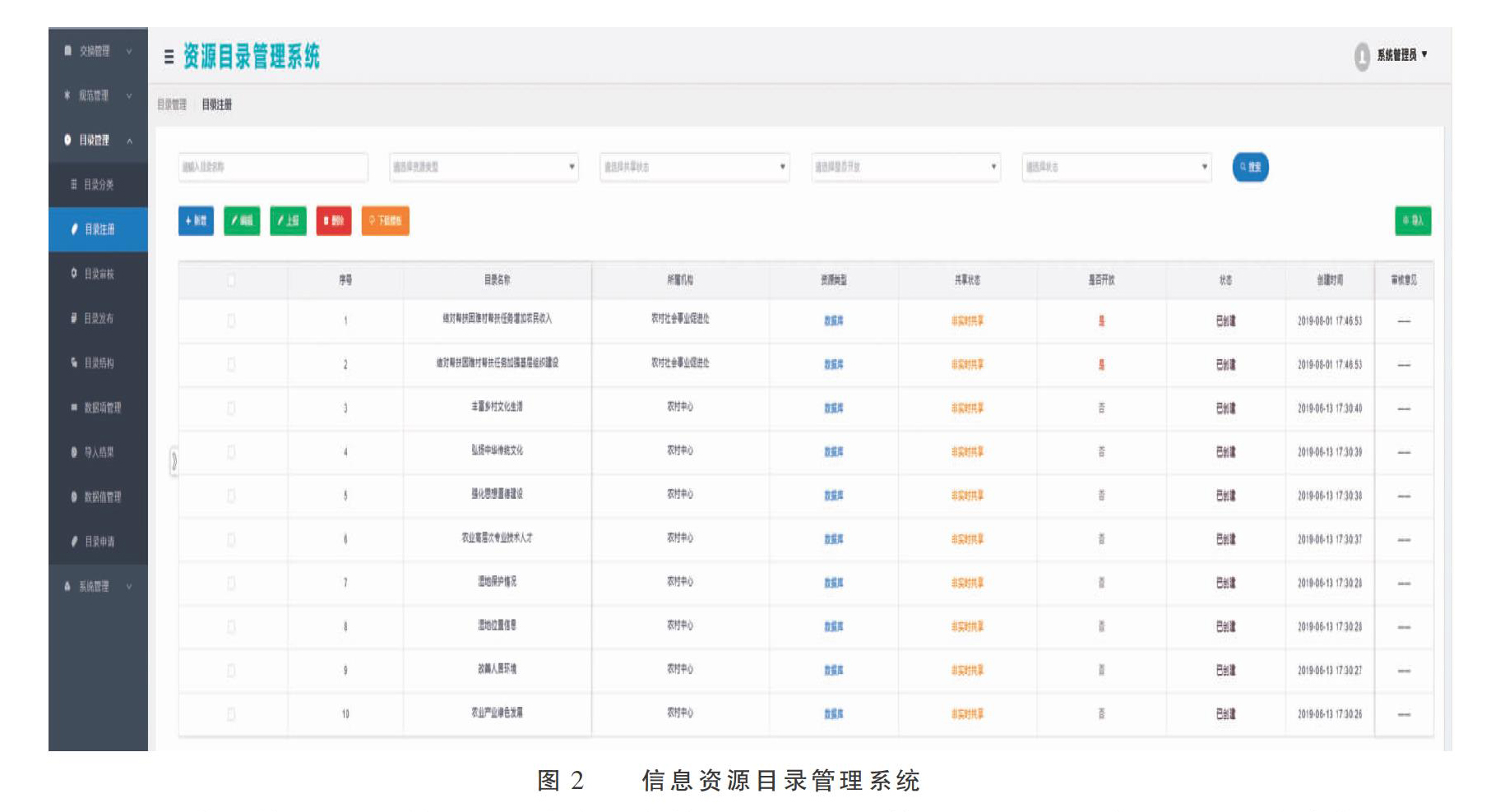Check the checkbox for row 7

(x=231, y=583)
